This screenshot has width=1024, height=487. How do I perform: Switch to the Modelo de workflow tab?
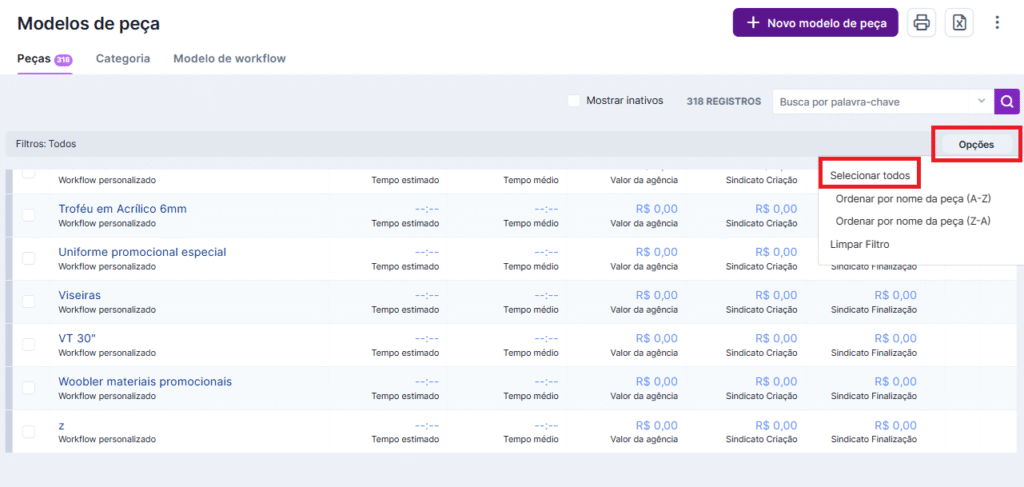[x=229, y=59]
